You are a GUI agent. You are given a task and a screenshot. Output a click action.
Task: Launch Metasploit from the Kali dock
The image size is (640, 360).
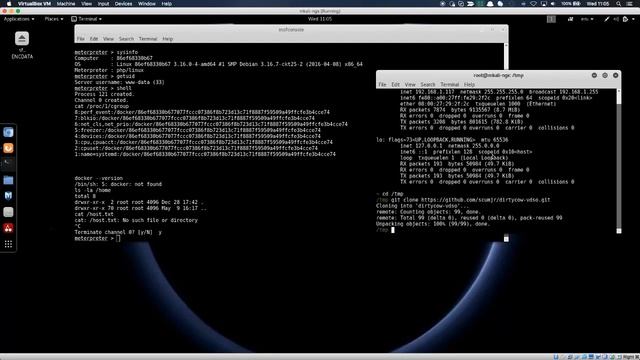coord(8,196)
